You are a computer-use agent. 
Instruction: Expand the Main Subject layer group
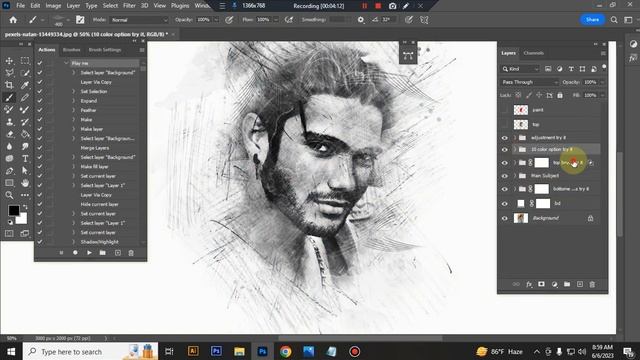(515, 176)
